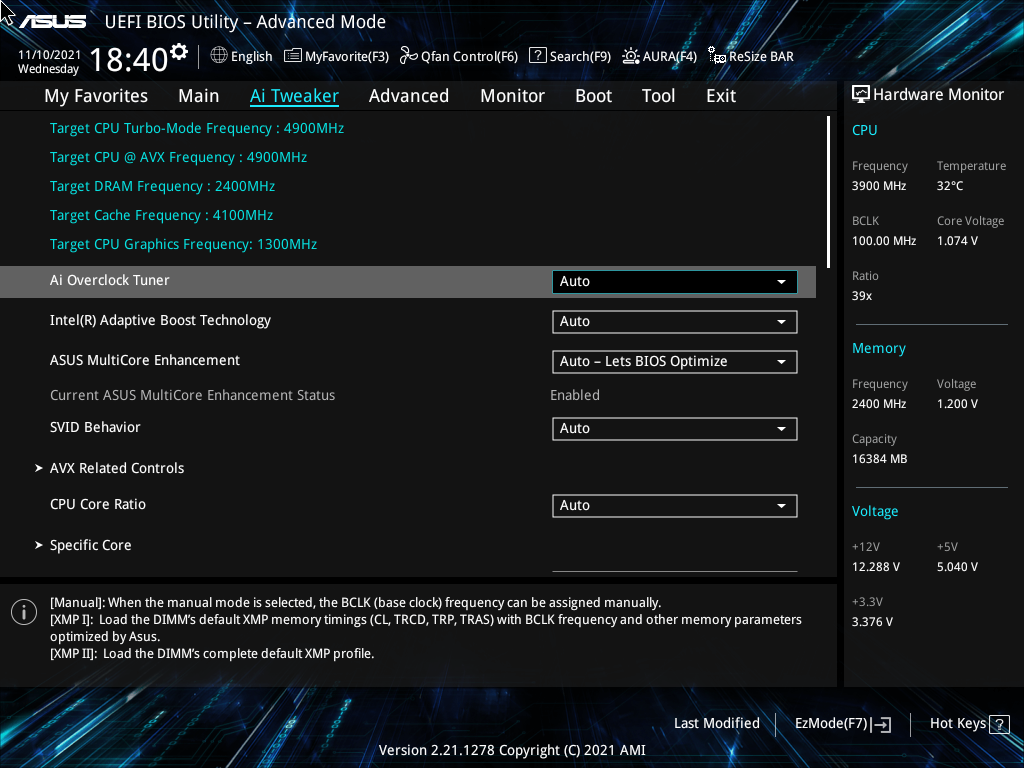Click +3.3V reading 3.376 V
This screenshot has height=768, width=1024.
[x=872, y=622]
